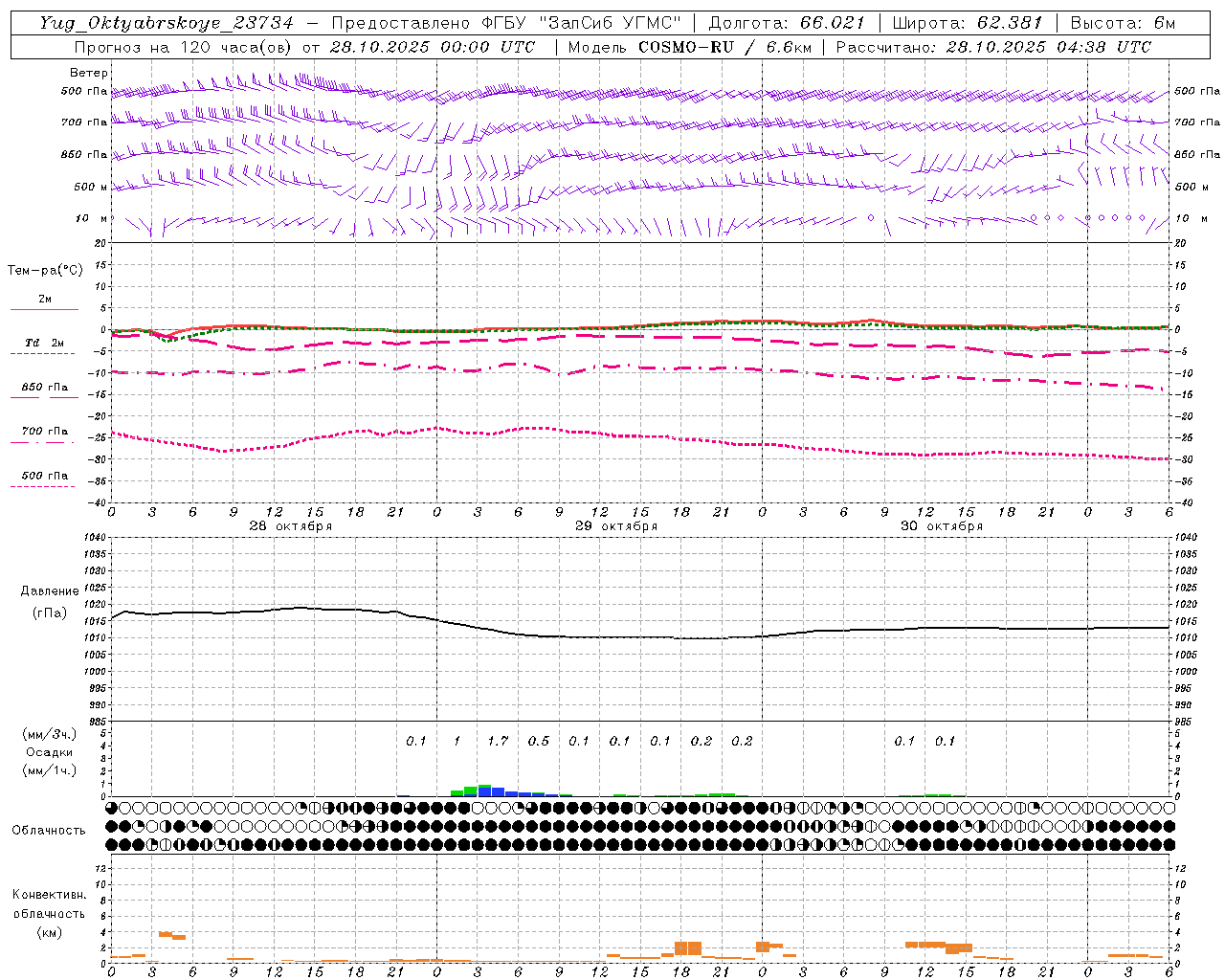Click the (мм/1ч.) unit label
This screenshot has height=980, width=1225.
[x=50, y=770]
